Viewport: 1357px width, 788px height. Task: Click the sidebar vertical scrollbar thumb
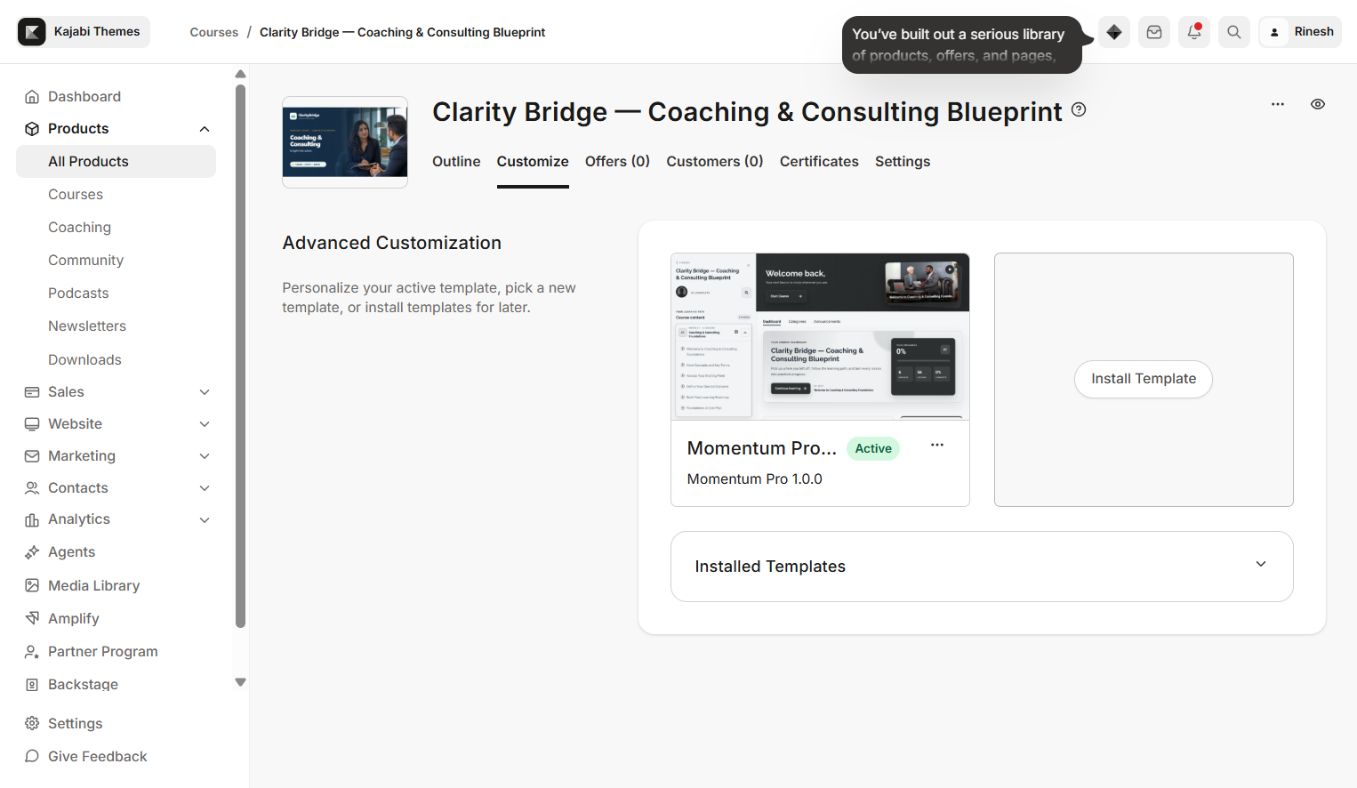tap(240, 356)
